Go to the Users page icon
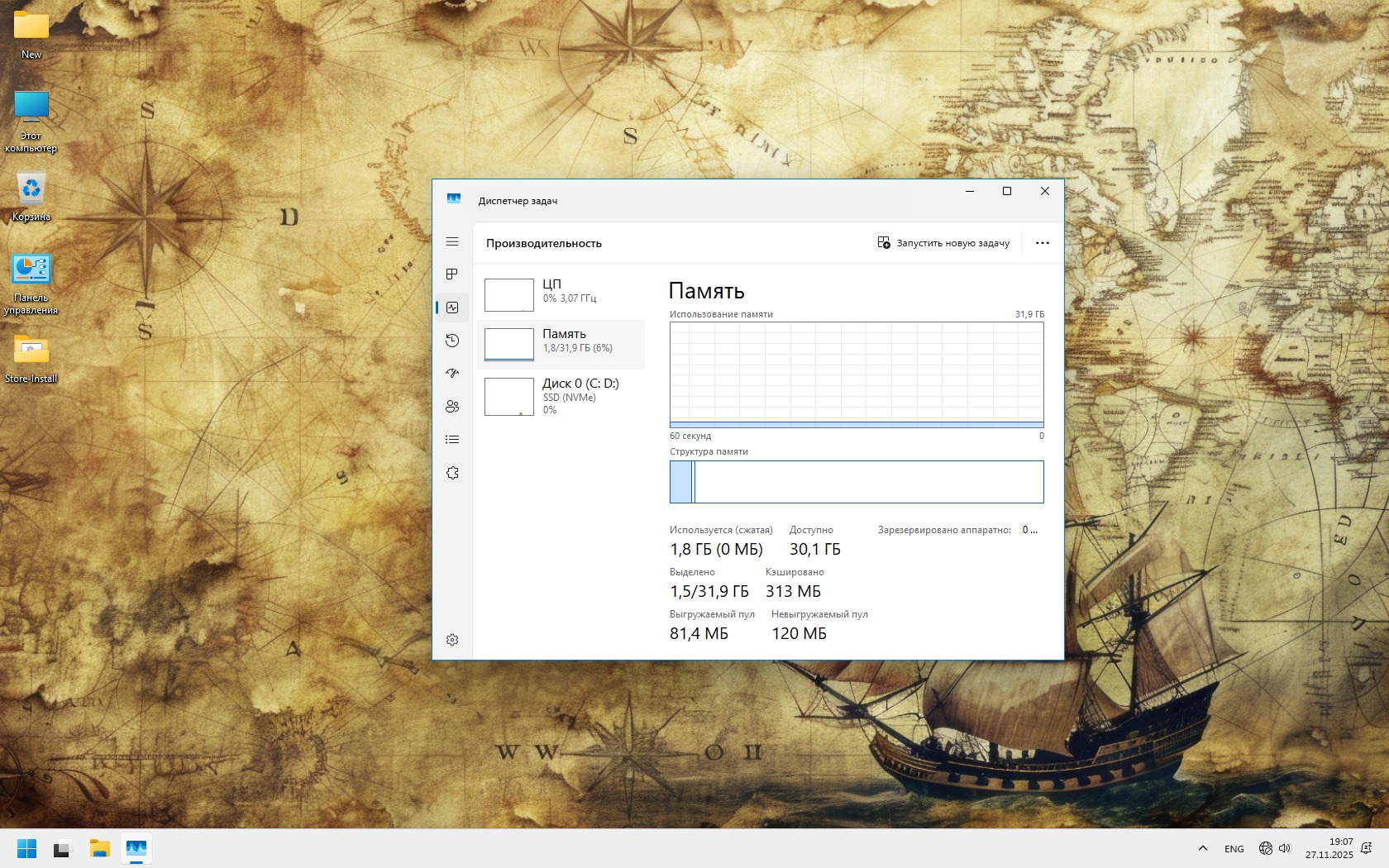 [x=452, y=407]
